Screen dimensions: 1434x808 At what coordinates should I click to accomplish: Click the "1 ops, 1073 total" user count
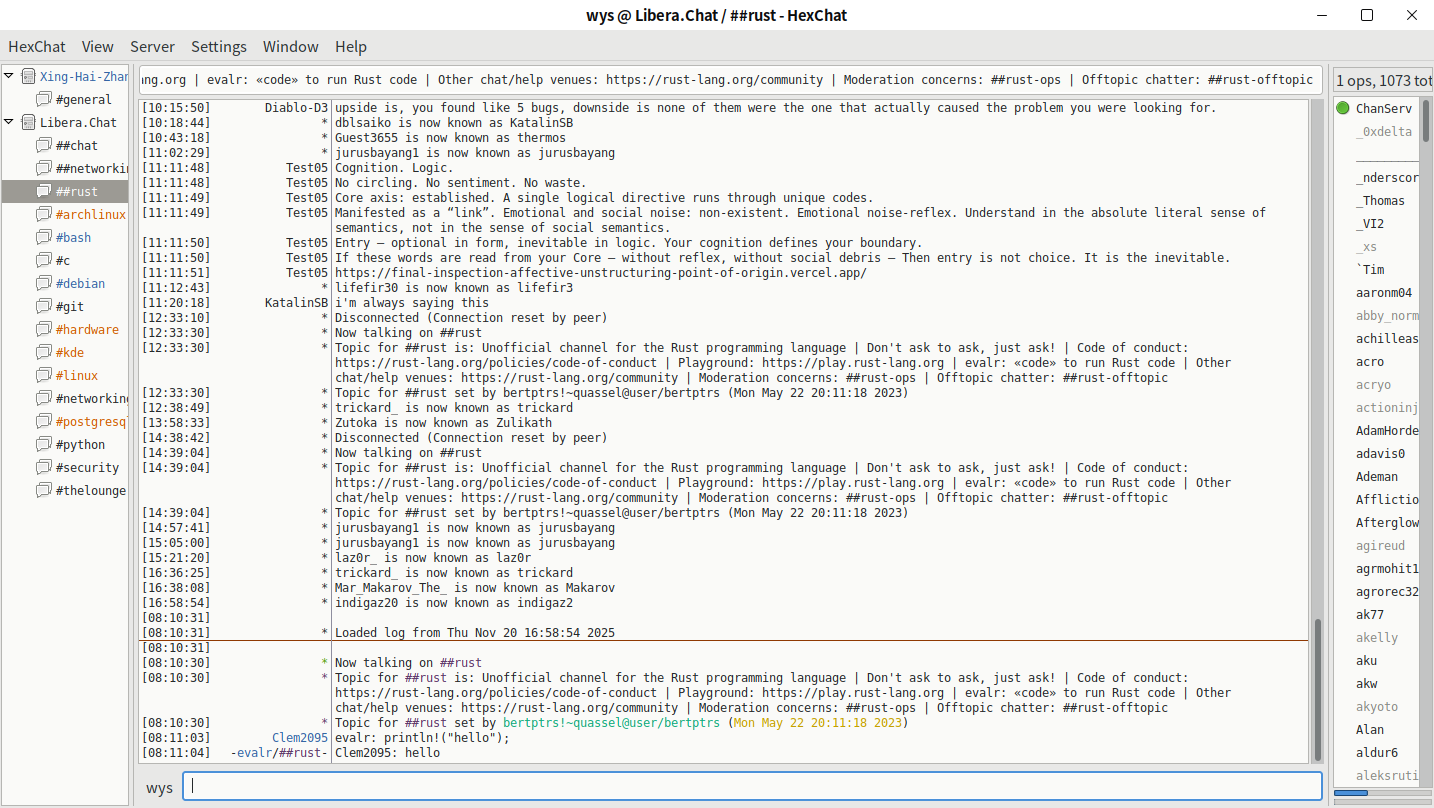[x=1384, y=81]
